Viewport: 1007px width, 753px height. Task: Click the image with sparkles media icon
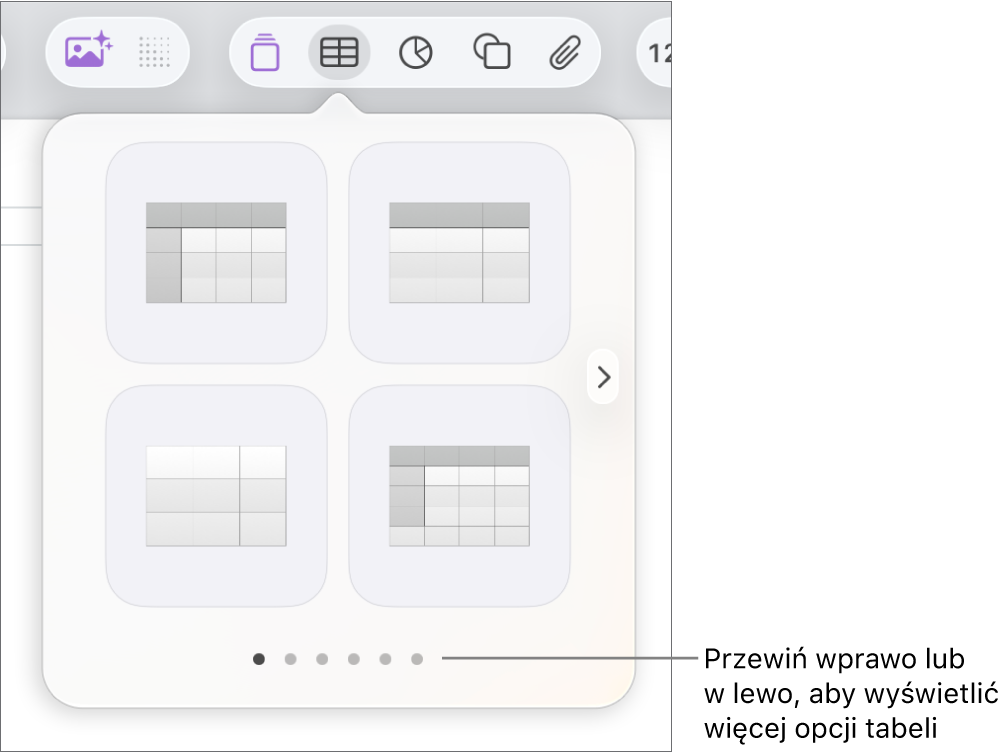89,52
